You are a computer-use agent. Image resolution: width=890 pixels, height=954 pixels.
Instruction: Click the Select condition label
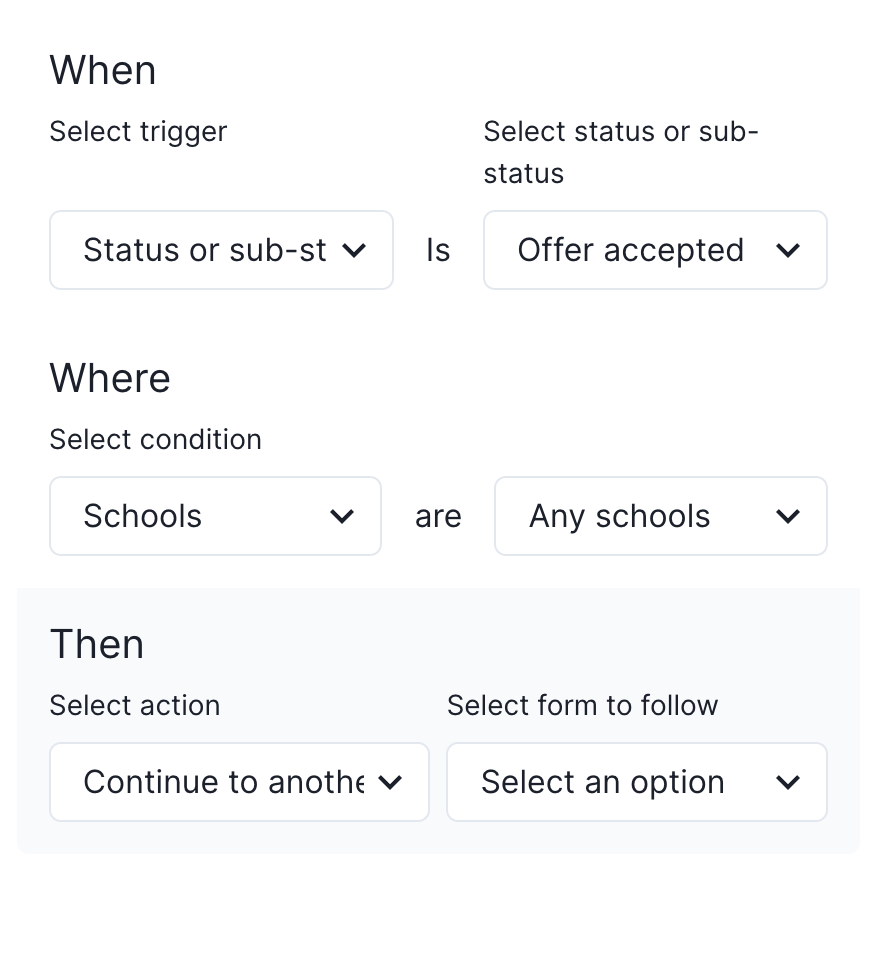(x=155, y=440)
